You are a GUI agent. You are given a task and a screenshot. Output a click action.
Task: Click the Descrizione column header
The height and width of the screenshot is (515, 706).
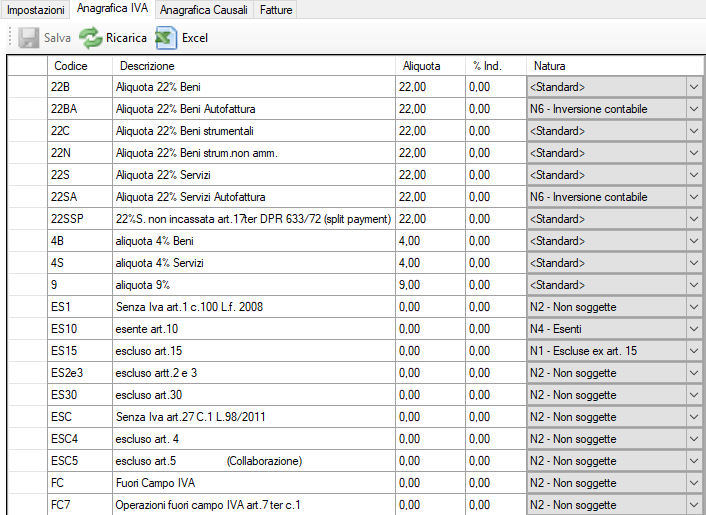tap(148, 66)
